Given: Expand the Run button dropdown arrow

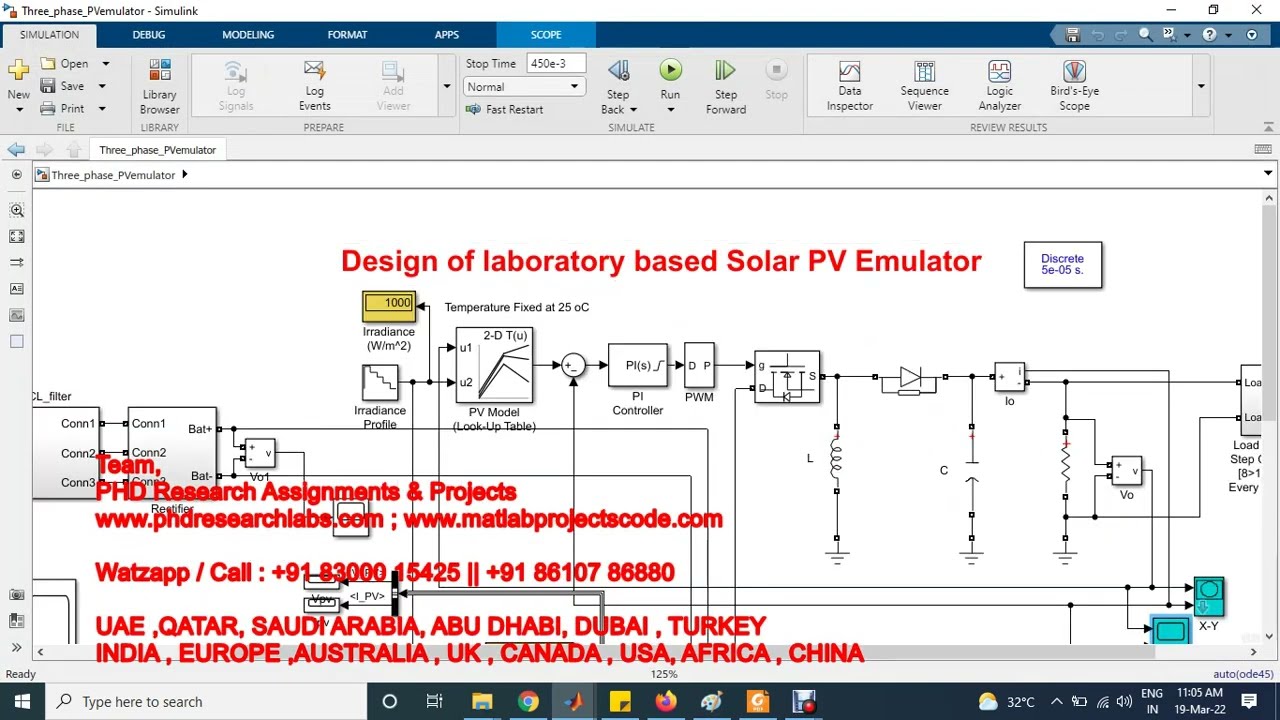Looking at the screenshot, I should tap(670, 110).
